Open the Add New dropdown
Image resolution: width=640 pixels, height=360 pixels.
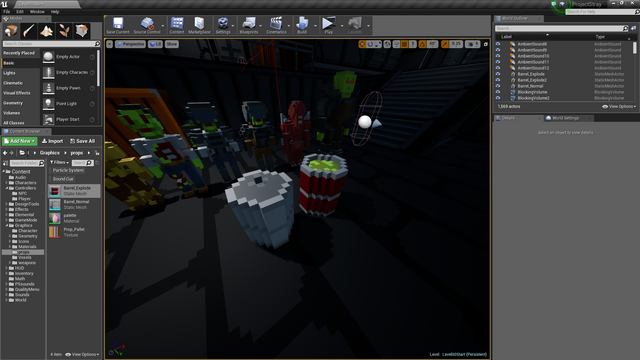[x=20, y=141]
